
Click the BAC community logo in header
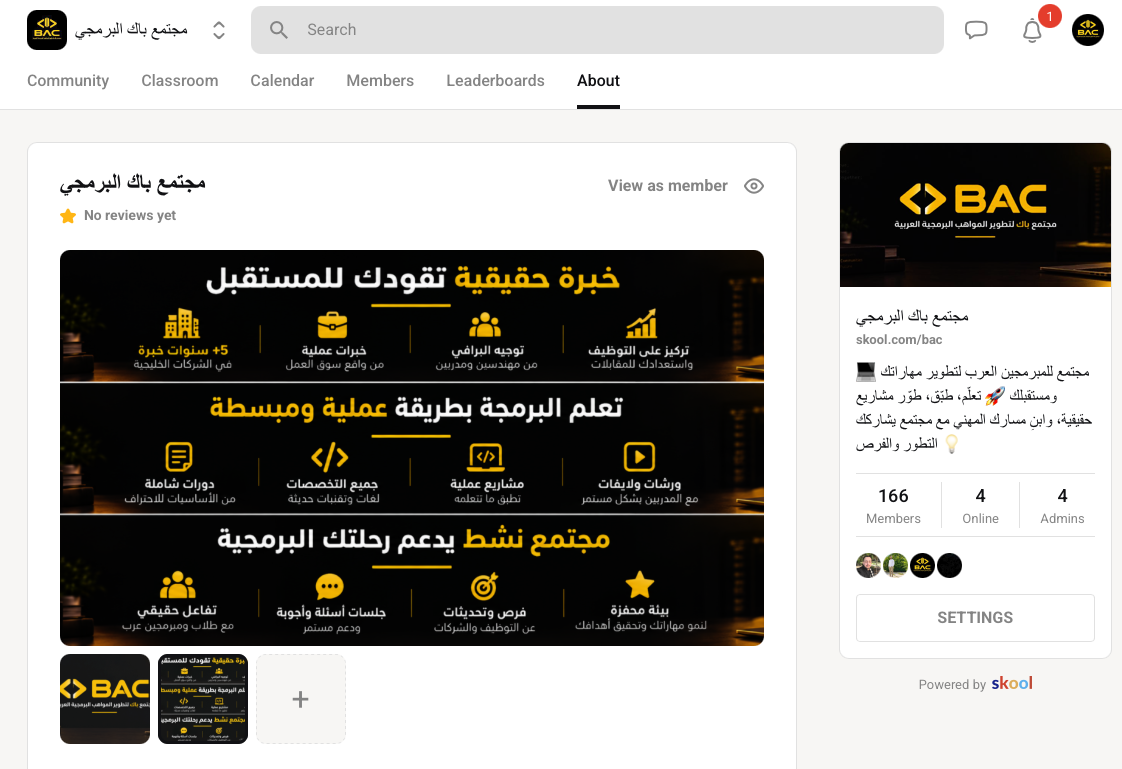pos(47,30)
